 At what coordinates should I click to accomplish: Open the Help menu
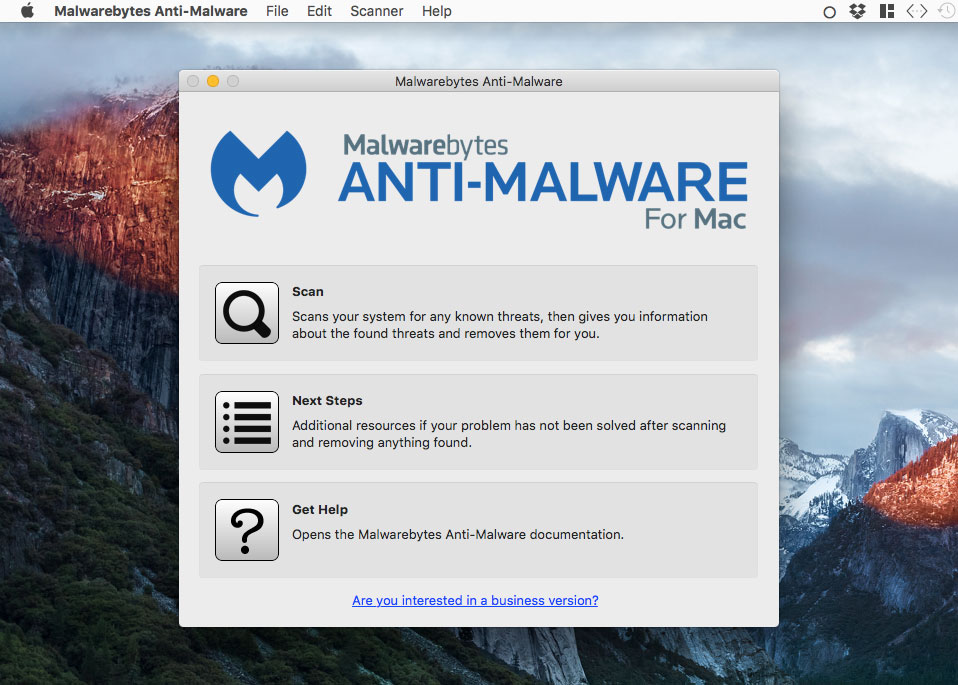[436, 11]
